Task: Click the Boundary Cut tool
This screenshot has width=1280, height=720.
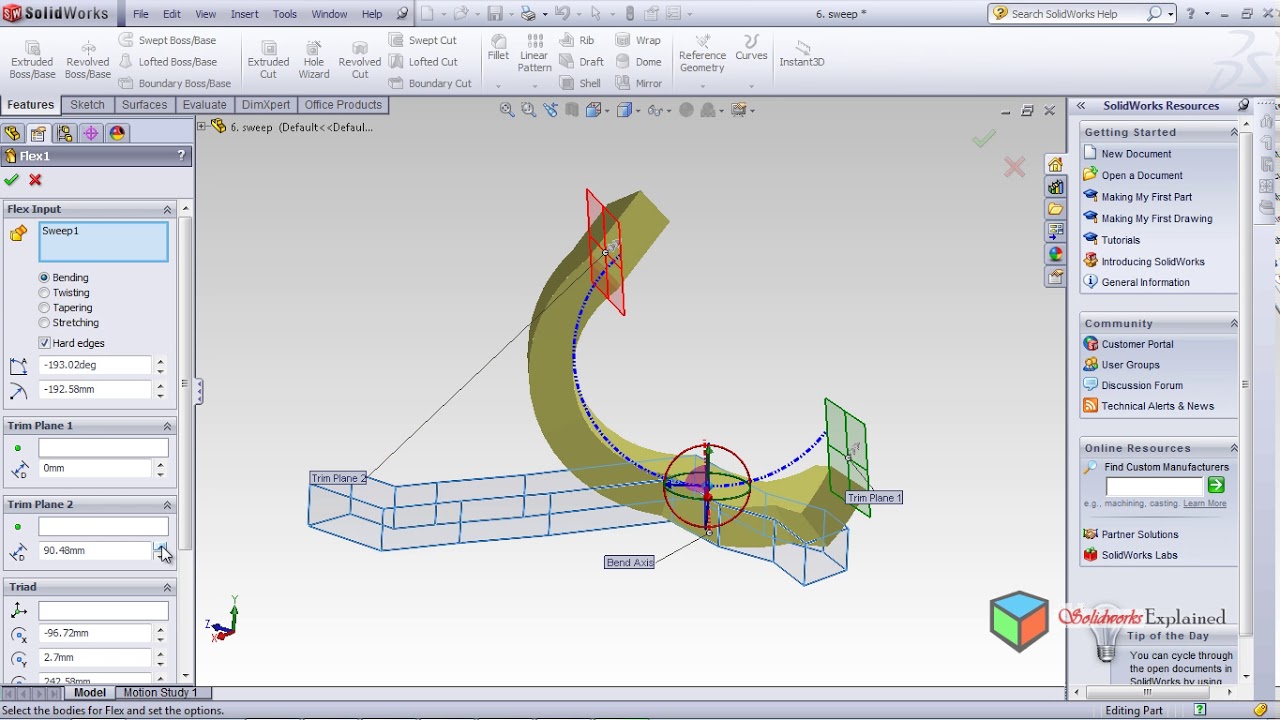Action: pos(430,84)
